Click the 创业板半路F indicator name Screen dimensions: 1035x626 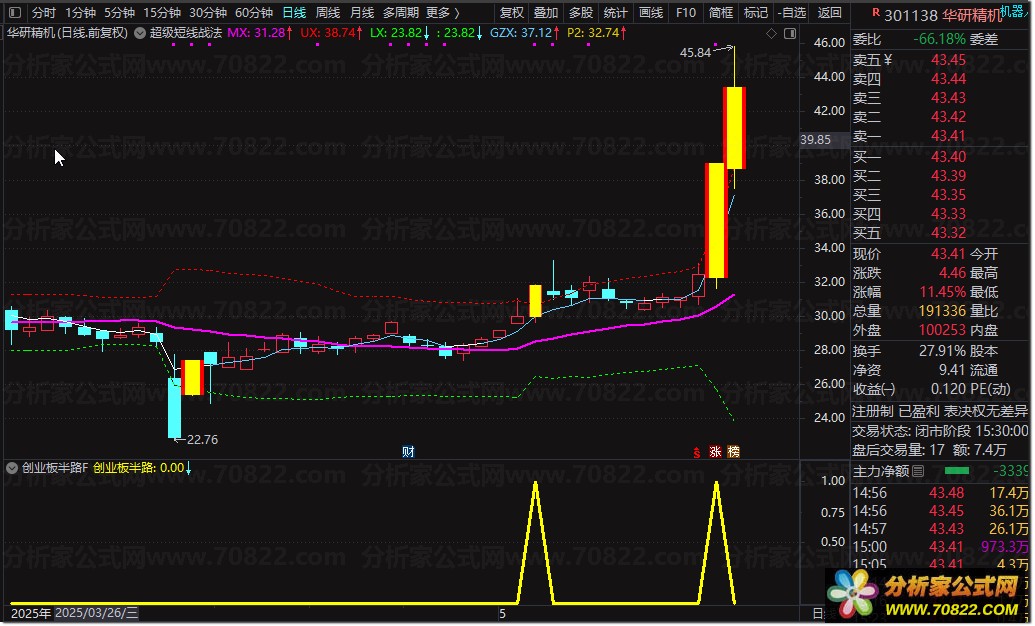click(55, 468)
